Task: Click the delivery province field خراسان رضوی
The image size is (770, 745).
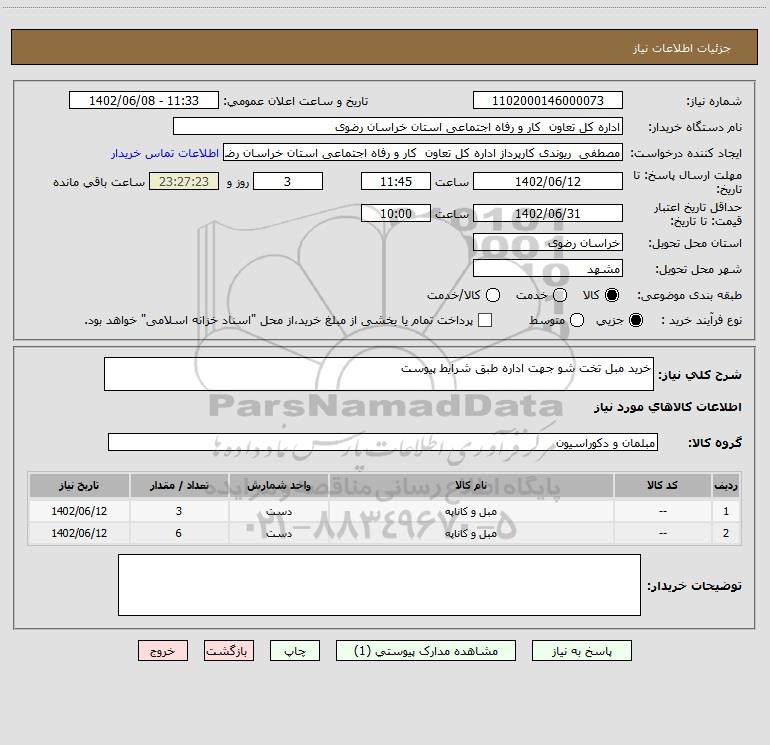Action: [x=548, y=242]
